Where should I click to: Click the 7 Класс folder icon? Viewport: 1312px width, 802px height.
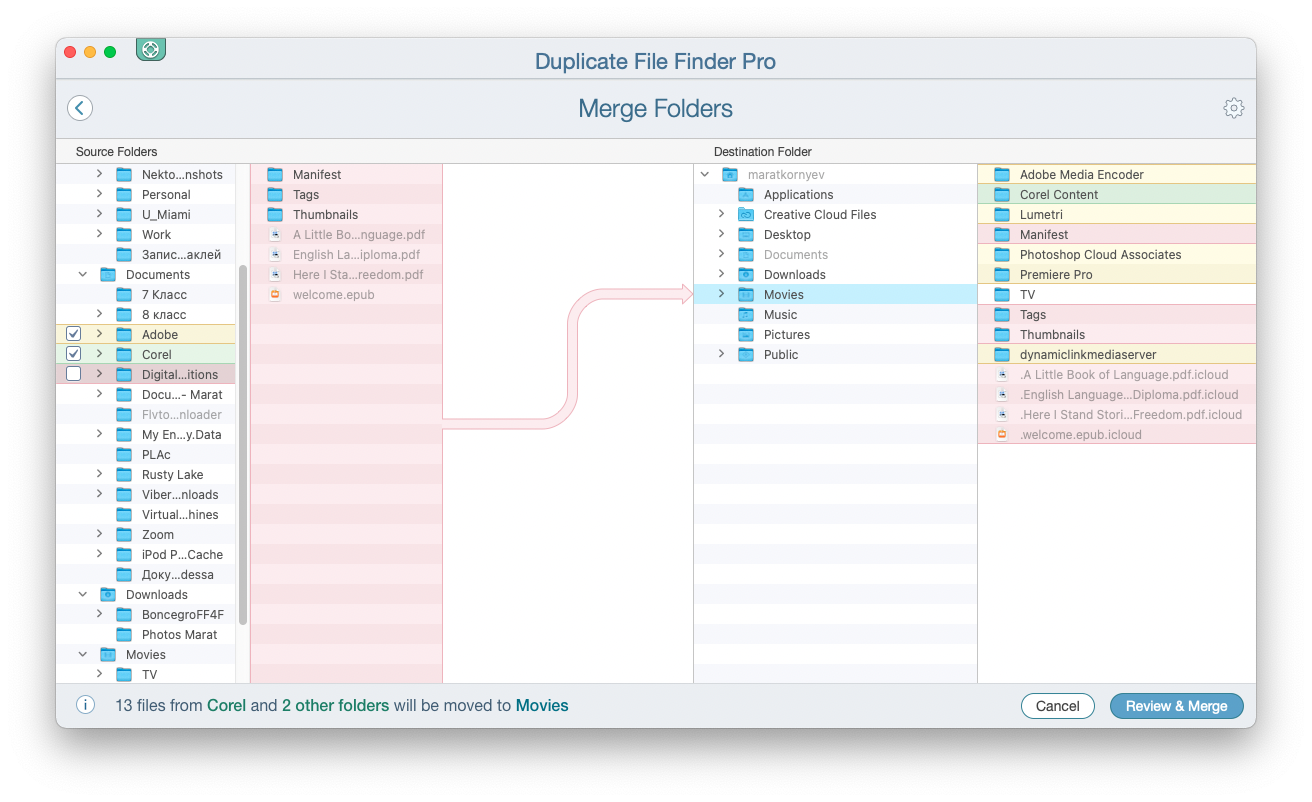[x=124, y=294]
